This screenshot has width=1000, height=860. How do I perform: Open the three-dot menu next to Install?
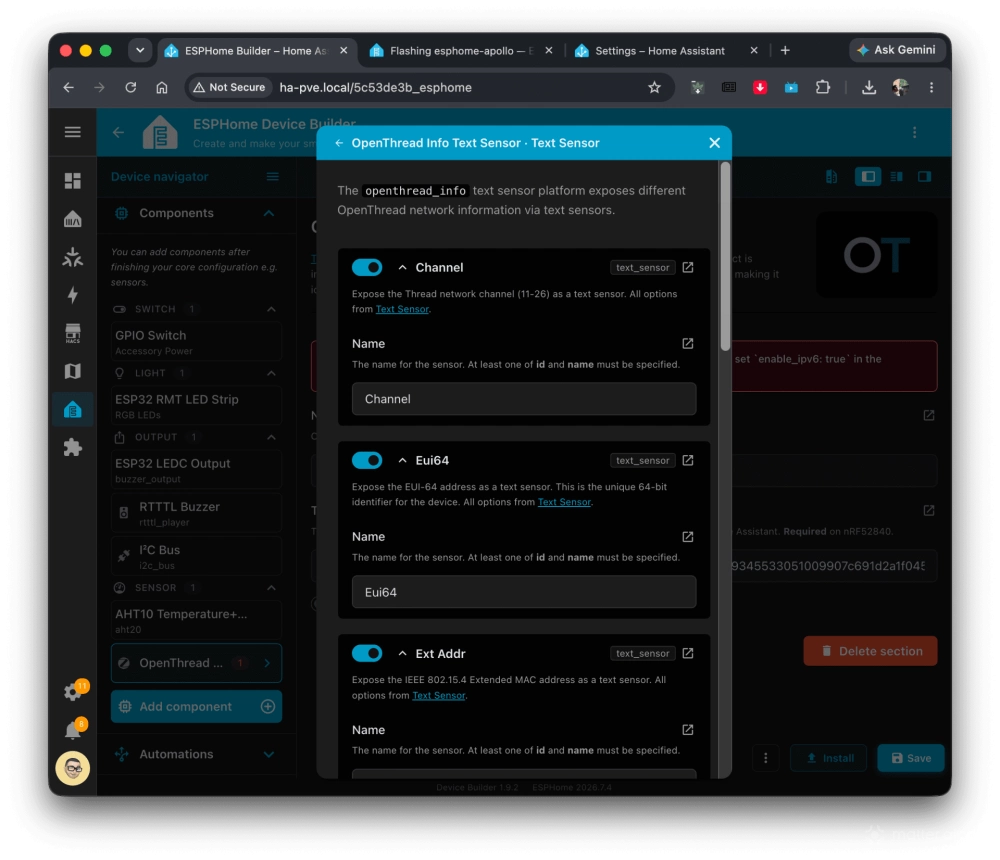(765, 758)
